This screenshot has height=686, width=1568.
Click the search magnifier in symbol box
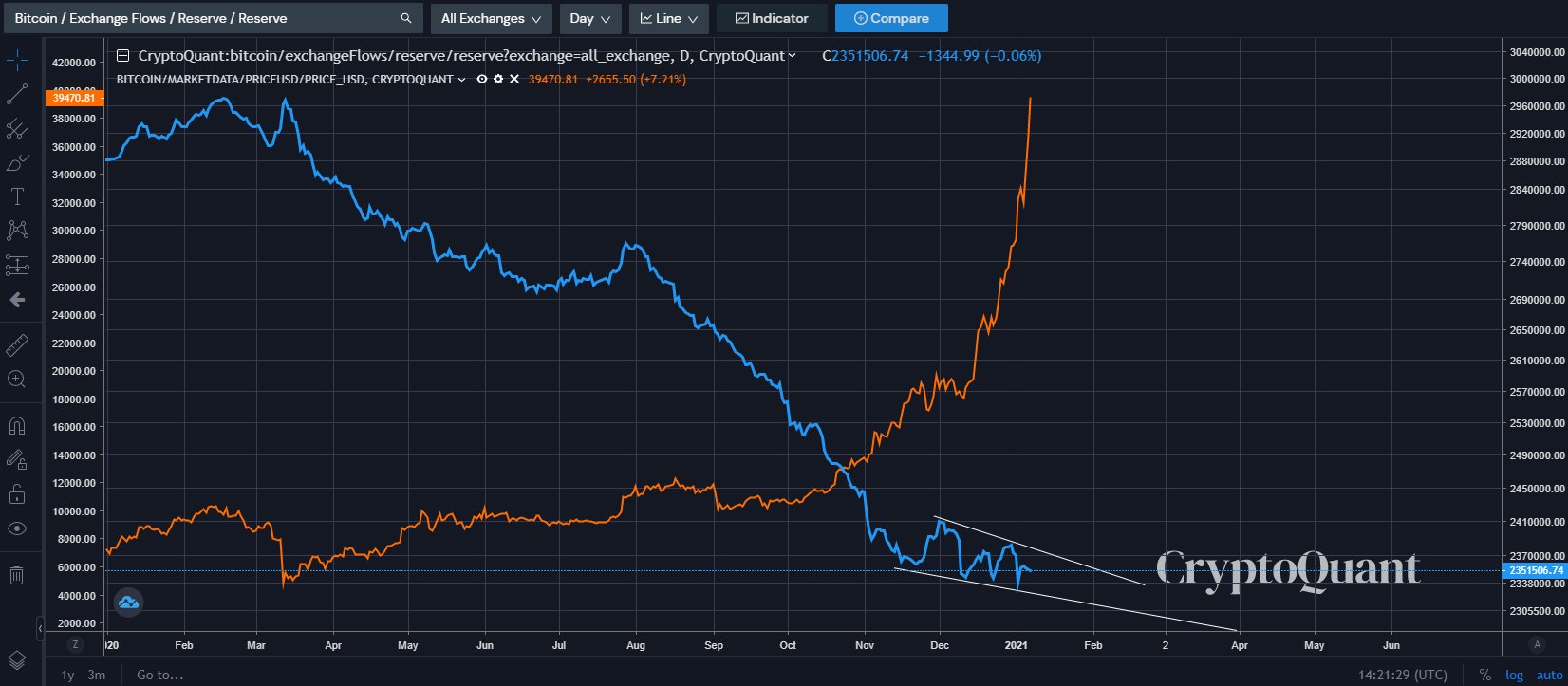coord(406,18)
